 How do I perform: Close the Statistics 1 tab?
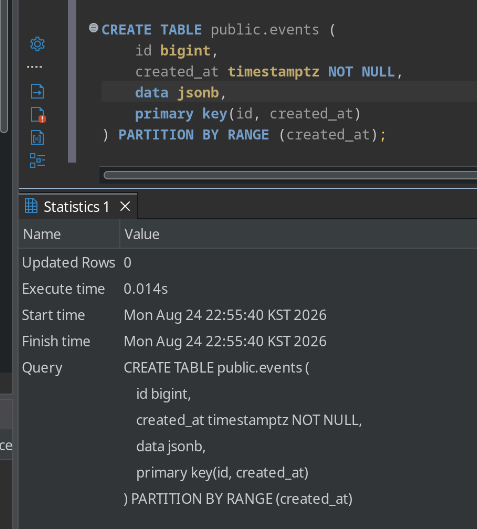pos(125,206)
